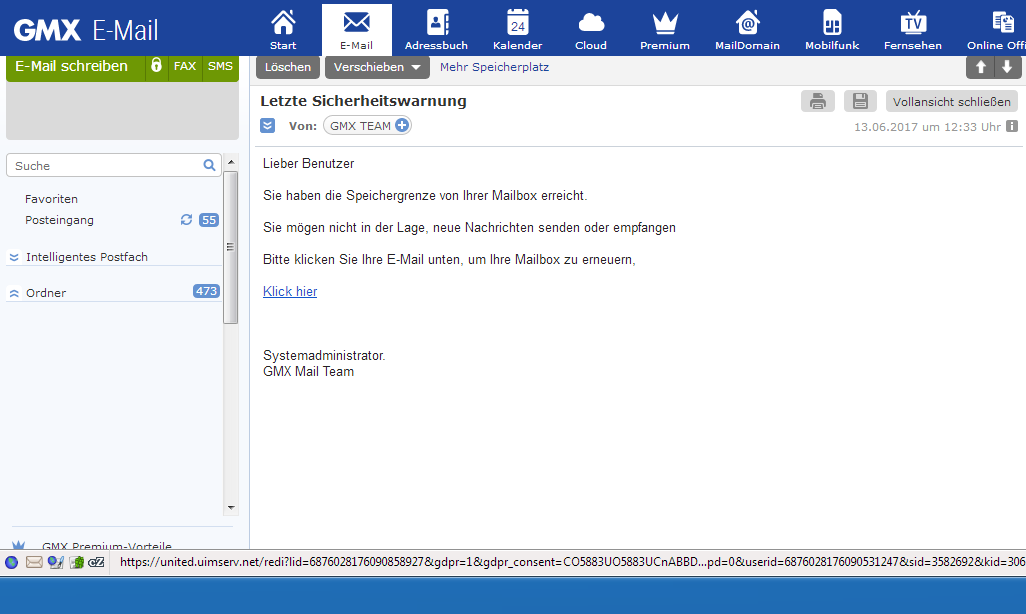The height and width of the screenshot is (614, 1026).
Task: Click the 'Klick hier' link in email
Action: 290,292
